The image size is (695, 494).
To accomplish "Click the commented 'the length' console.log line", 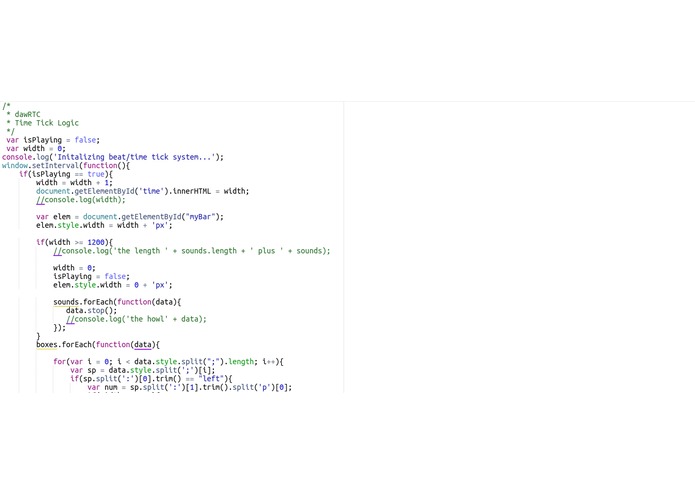I will click(192, 251).
